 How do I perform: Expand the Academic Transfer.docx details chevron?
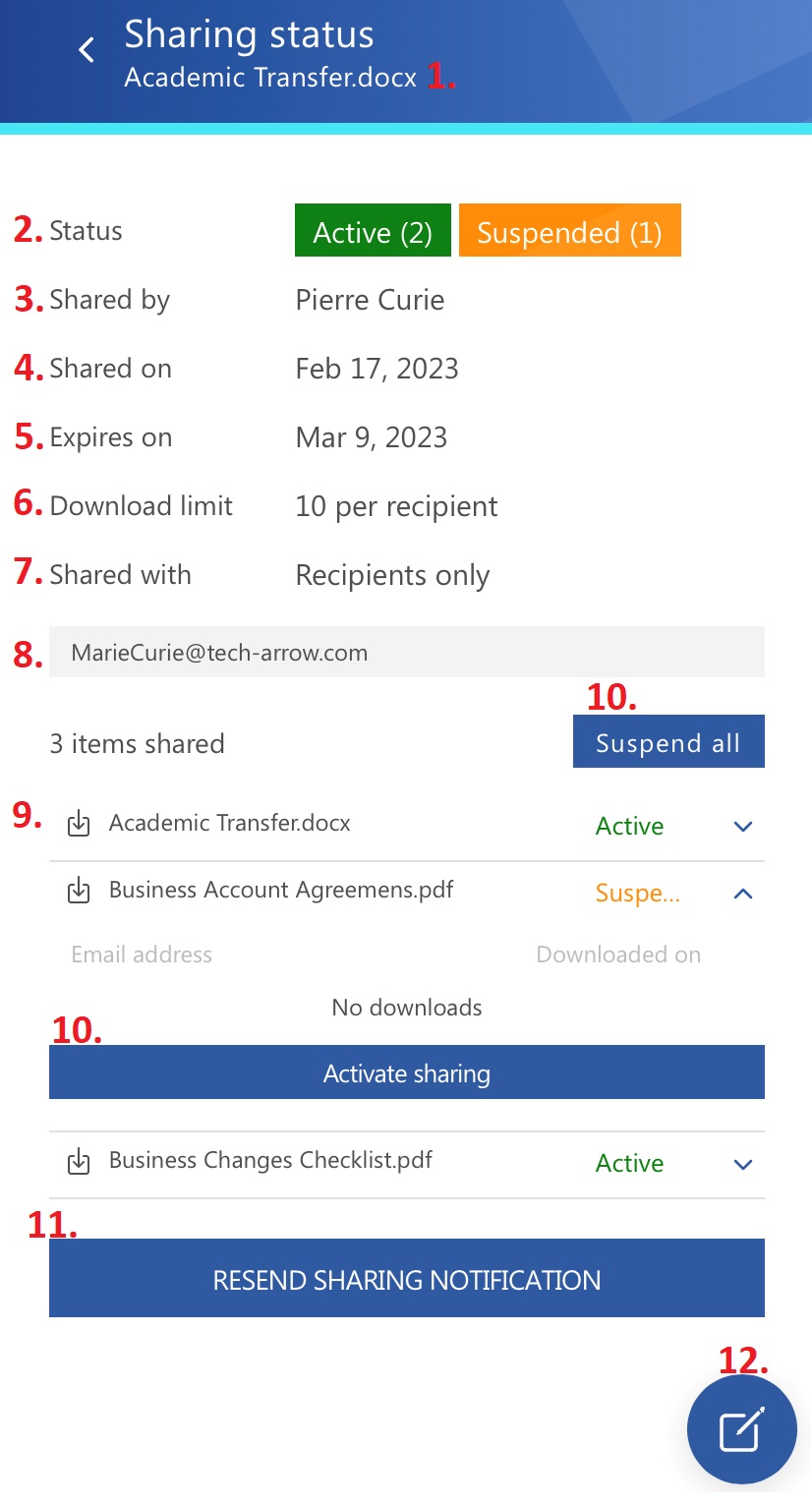[x=743, y=827]
